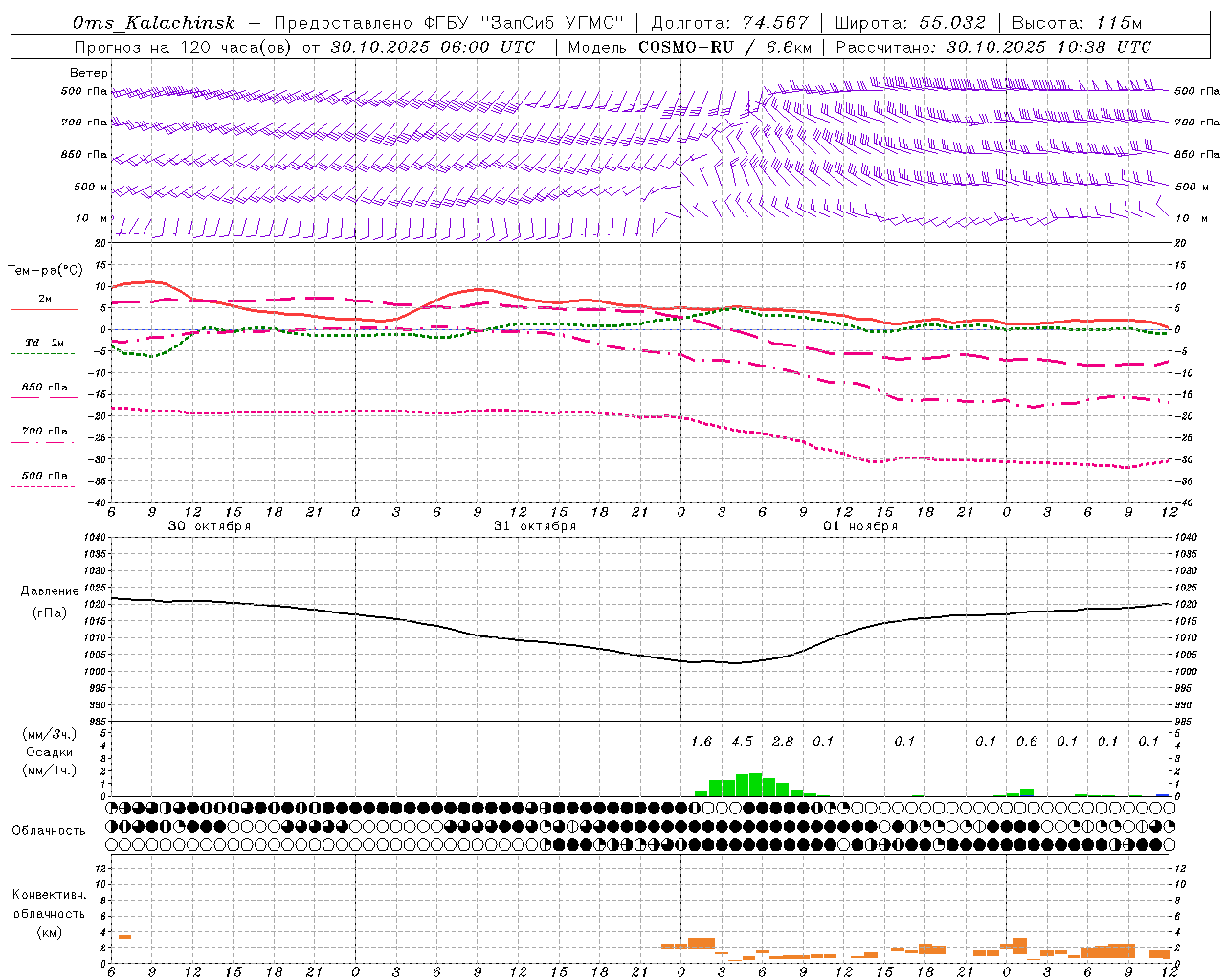Click the station name Oms_Kalachinsk in the header

coord(154,23)
